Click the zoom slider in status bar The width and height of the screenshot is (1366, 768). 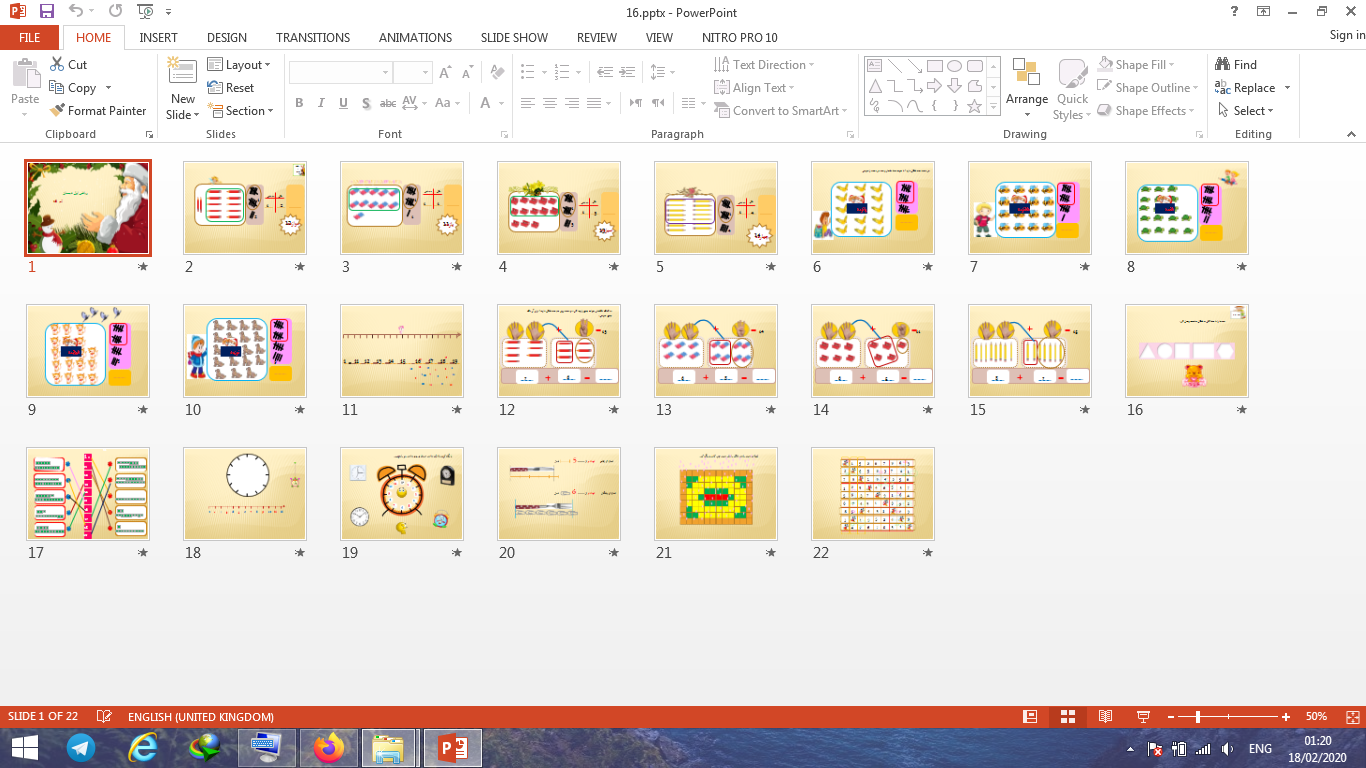[x=1198, y=717]
